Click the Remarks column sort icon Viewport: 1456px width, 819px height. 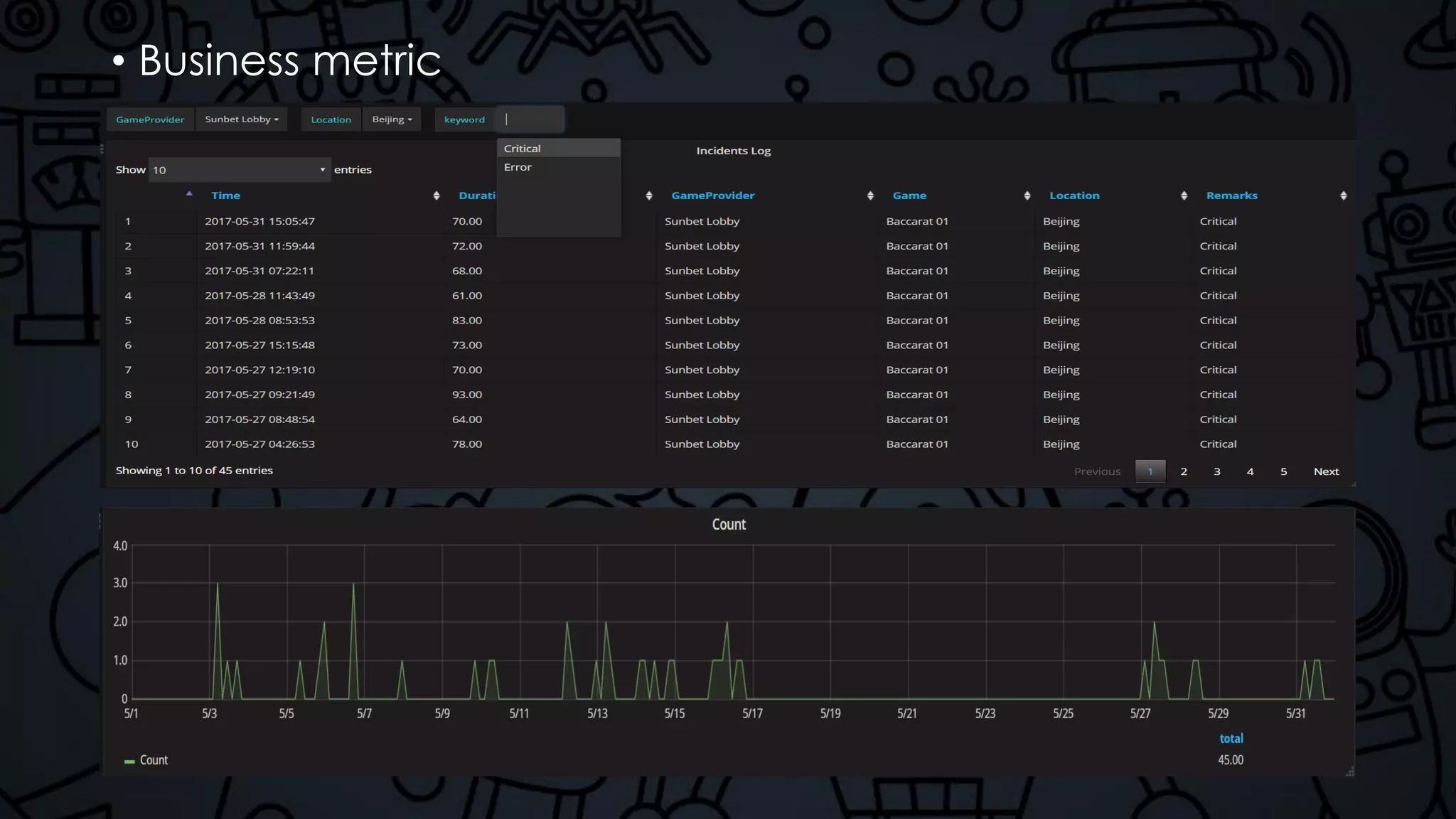click(x=1343, y=196)
